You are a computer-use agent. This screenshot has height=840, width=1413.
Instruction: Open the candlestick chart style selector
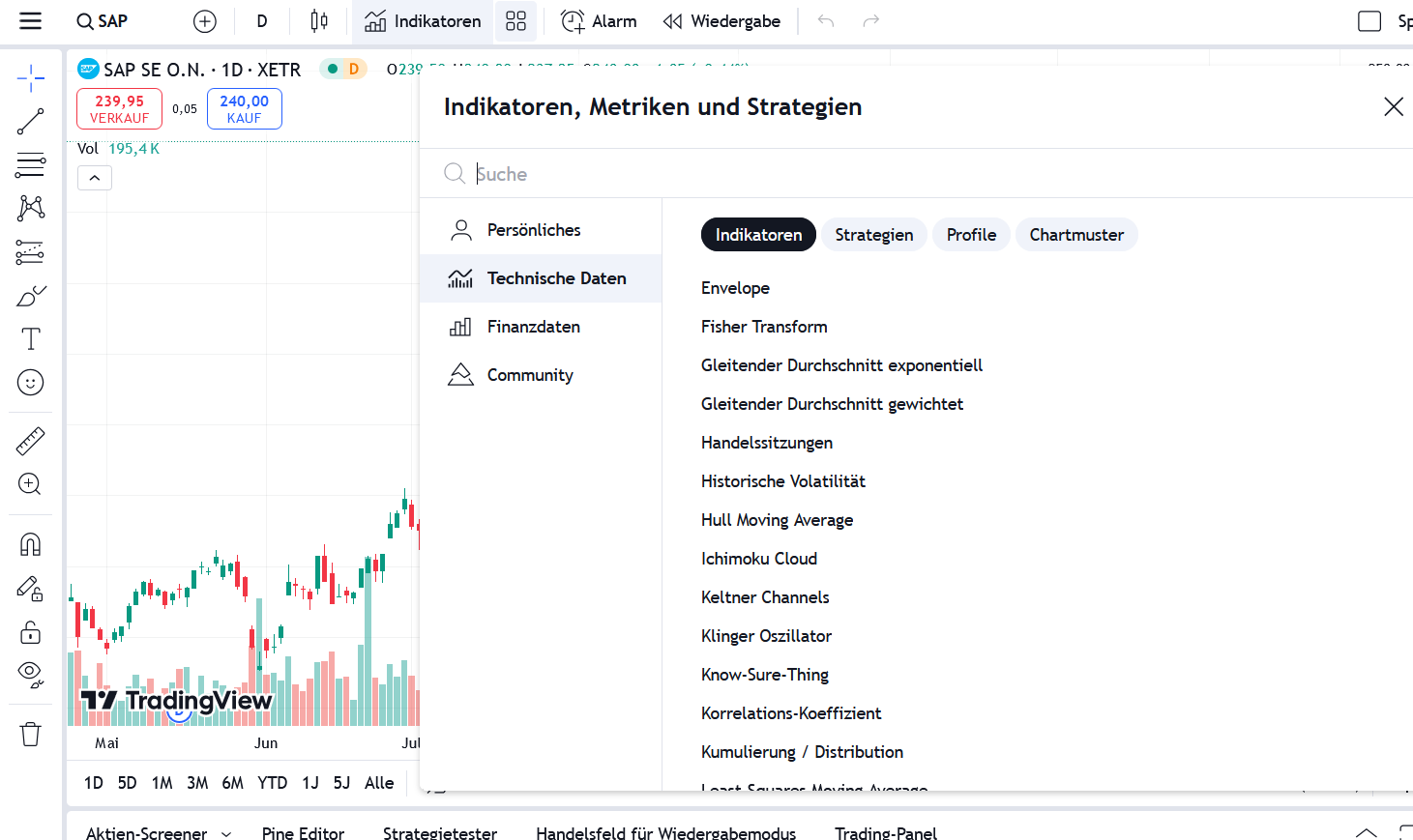319,20
